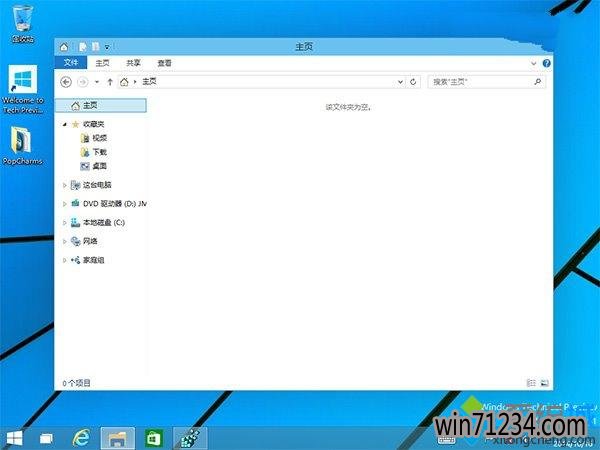This screenshot has height=450, width=600.
Task: Open Task View on the taskbar
Action: [x=46, y=438]
